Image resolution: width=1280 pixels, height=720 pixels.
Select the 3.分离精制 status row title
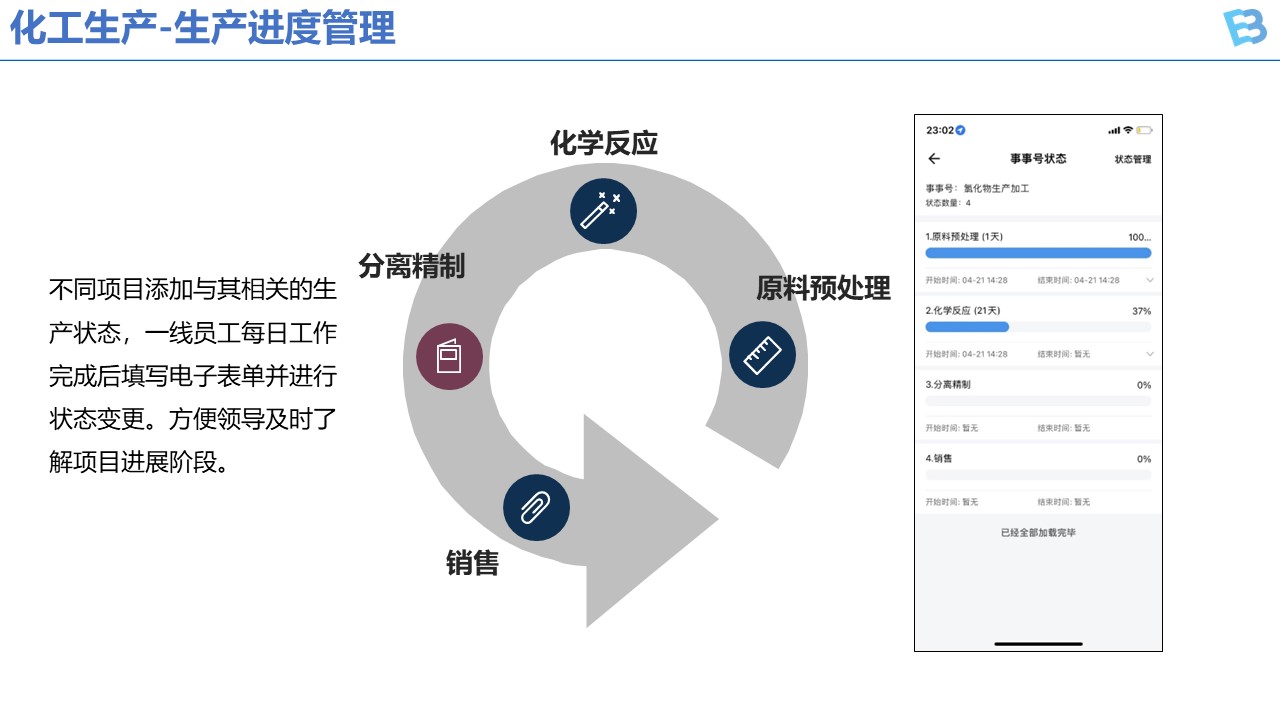click(x=948, y=385)
